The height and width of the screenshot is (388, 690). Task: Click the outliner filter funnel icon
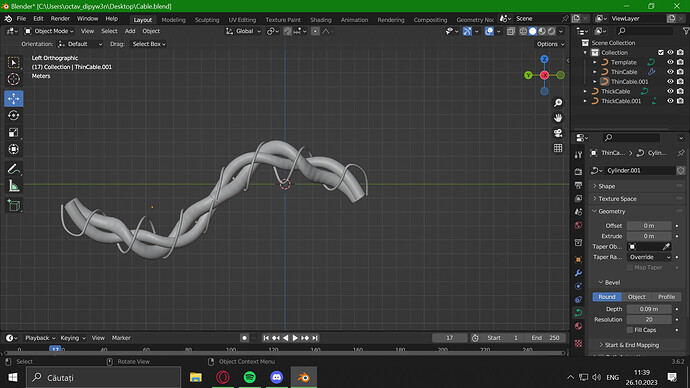[686, 31]
